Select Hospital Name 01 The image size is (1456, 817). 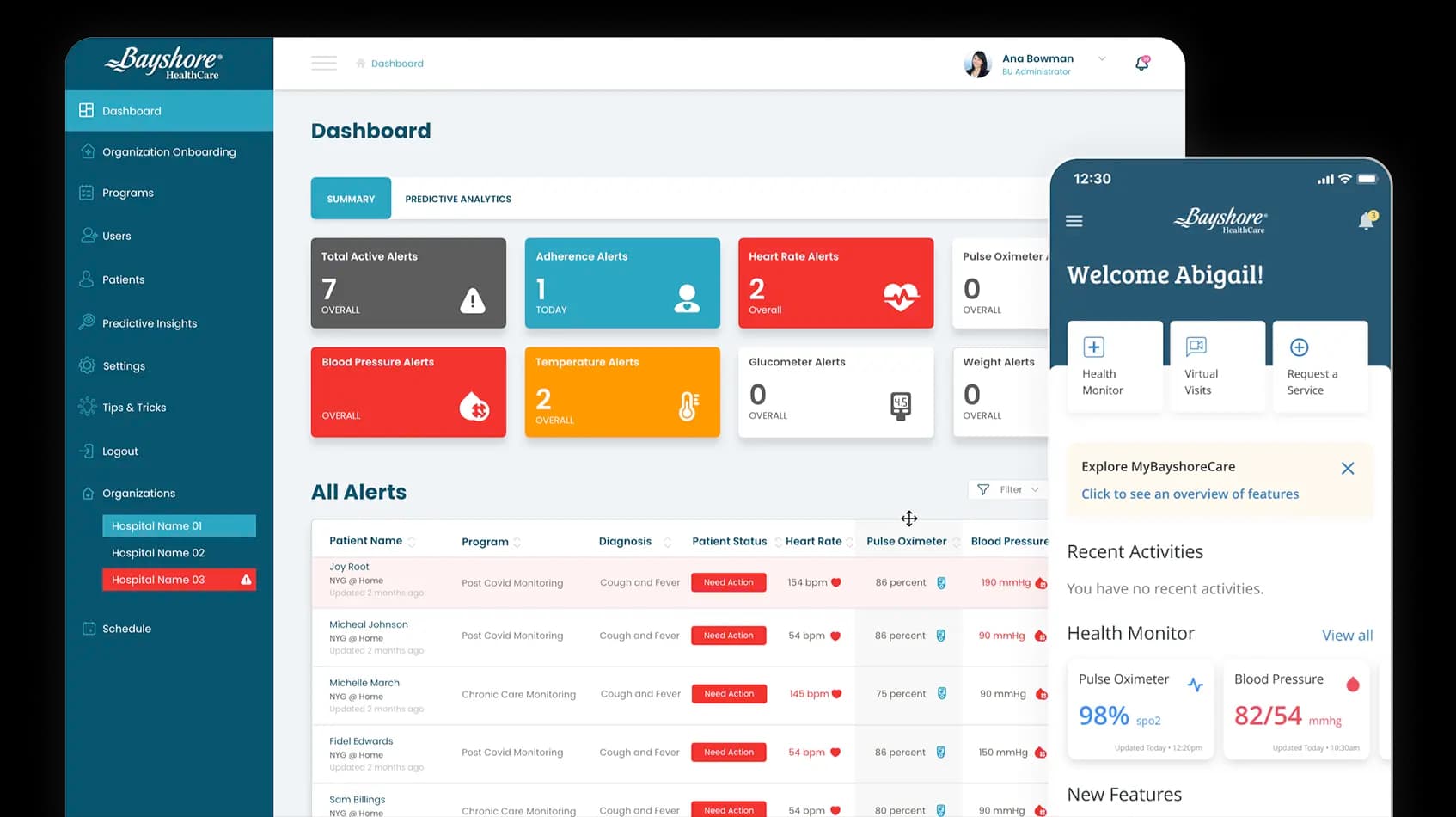tap(179, 525)
